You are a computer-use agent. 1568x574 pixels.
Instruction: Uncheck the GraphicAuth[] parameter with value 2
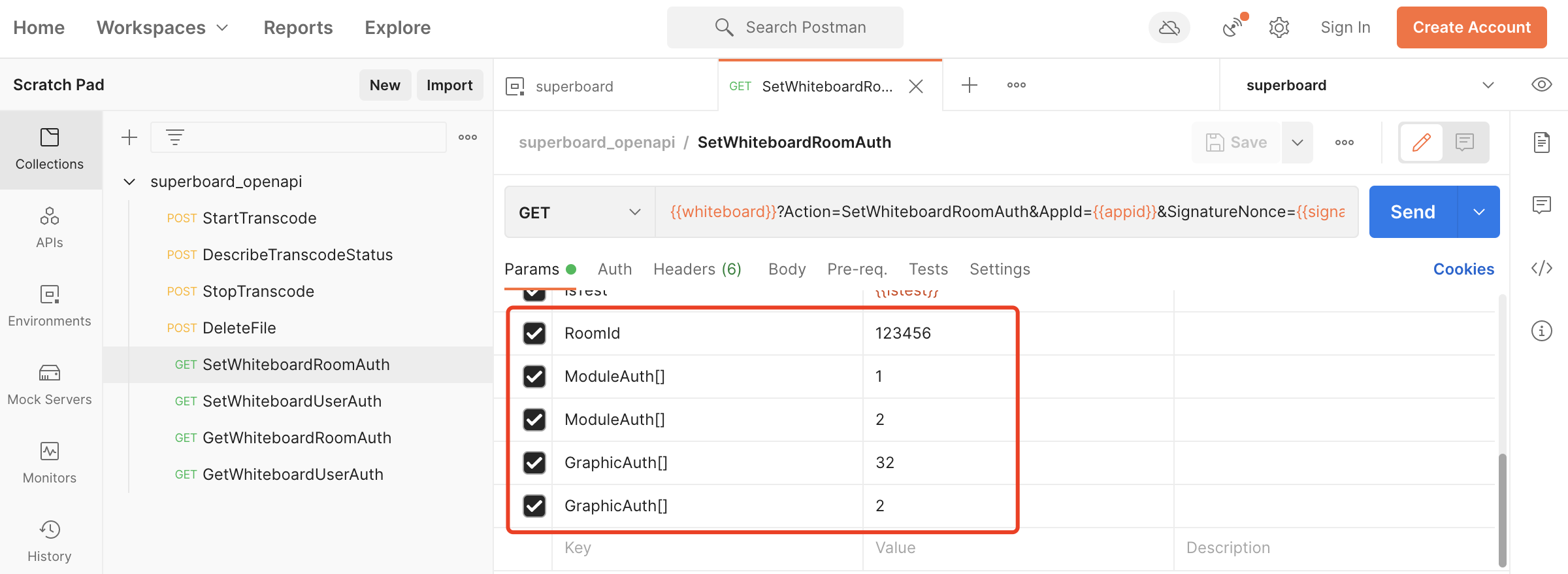click(534, 506)
